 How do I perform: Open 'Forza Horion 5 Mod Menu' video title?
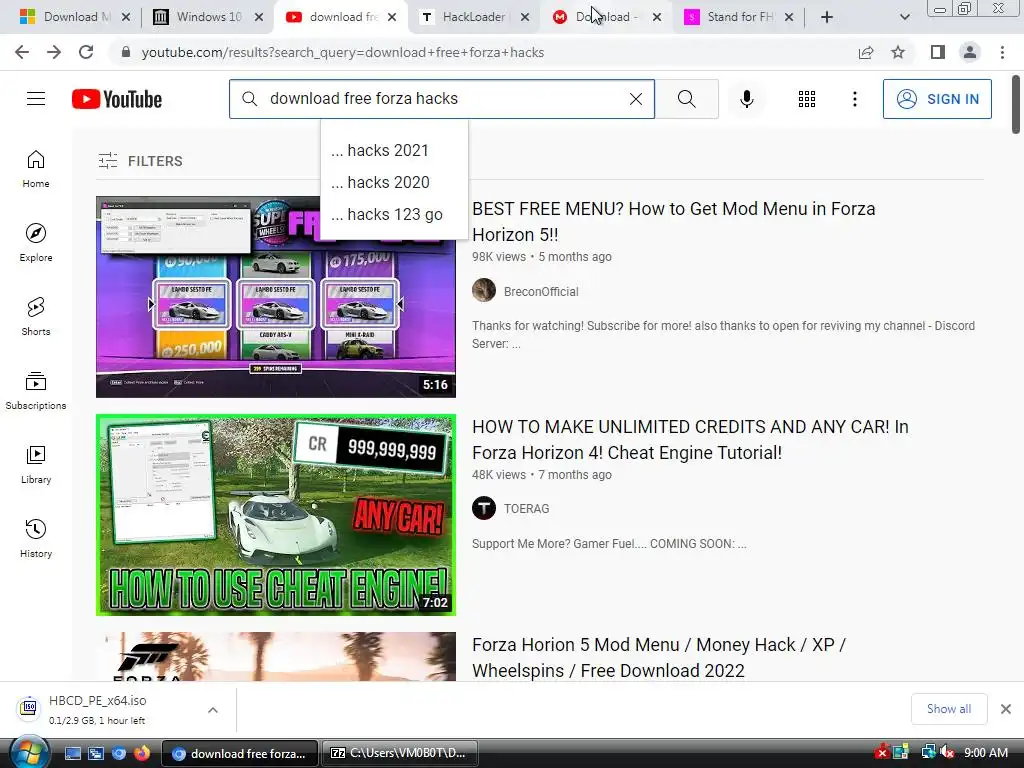658,658
